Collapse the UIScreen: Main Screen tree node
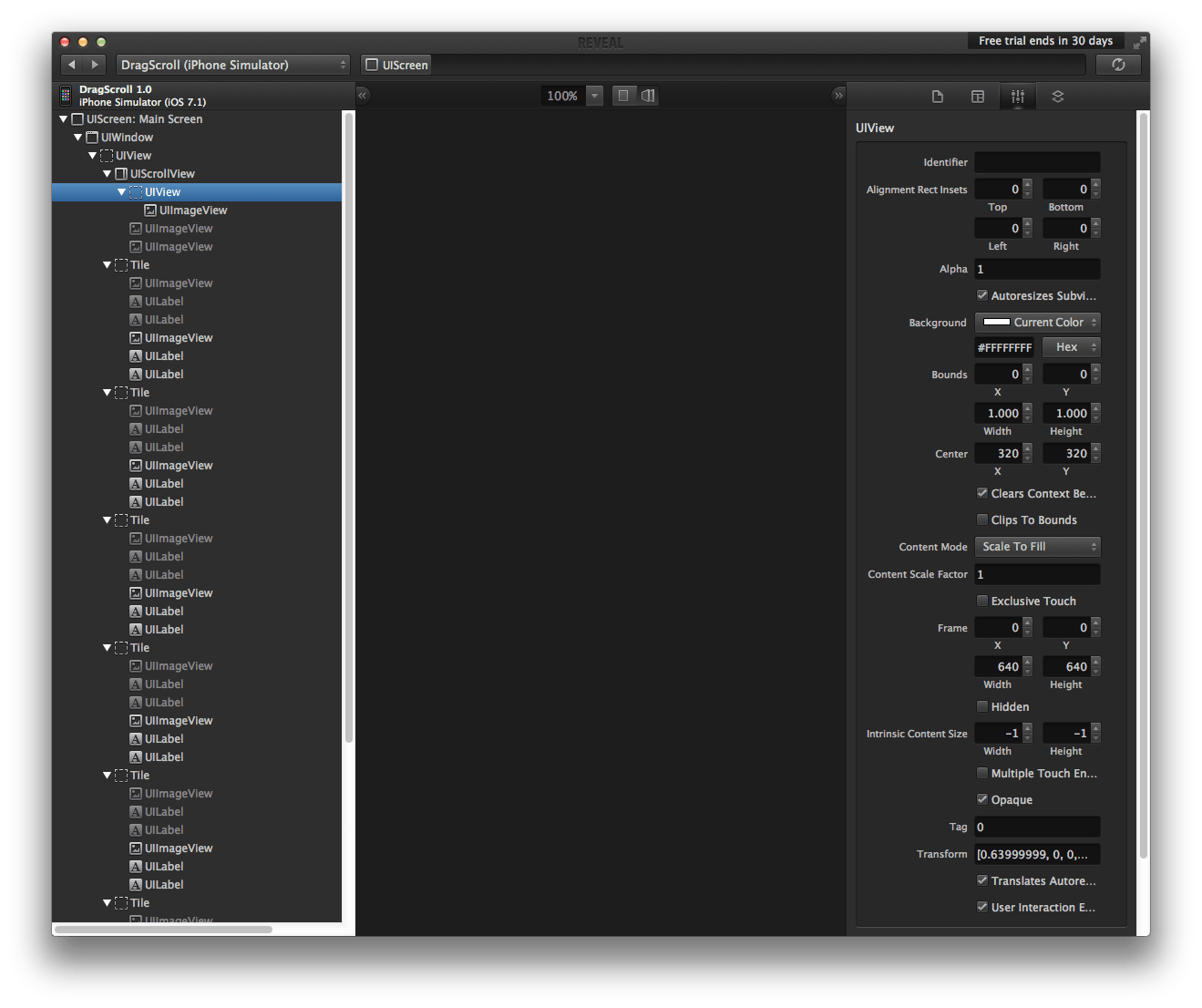The height and width of the screenshot is (1008, 1202). click(x=63, y=119)
